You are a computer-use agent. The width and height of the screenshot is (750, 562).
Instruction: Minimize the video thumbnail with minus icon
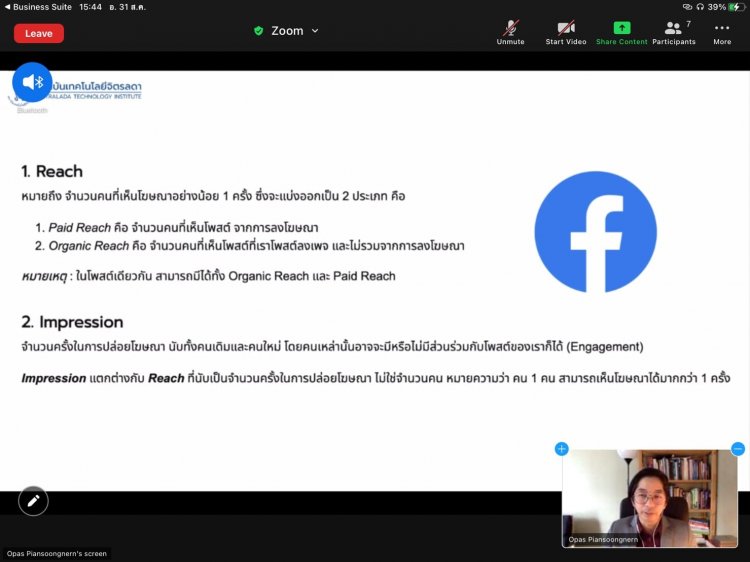tap(738, 449)
